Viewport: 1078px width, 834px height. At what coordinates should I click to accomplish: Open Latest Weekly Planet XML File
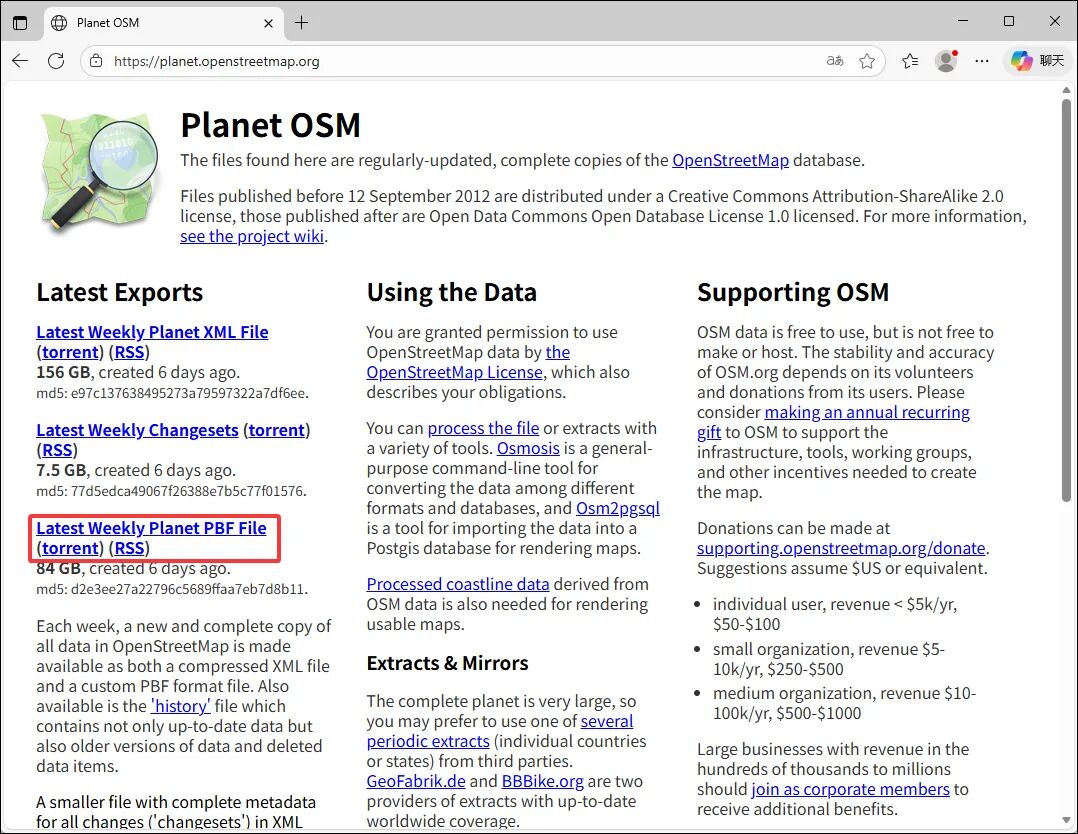pos(152,332)
